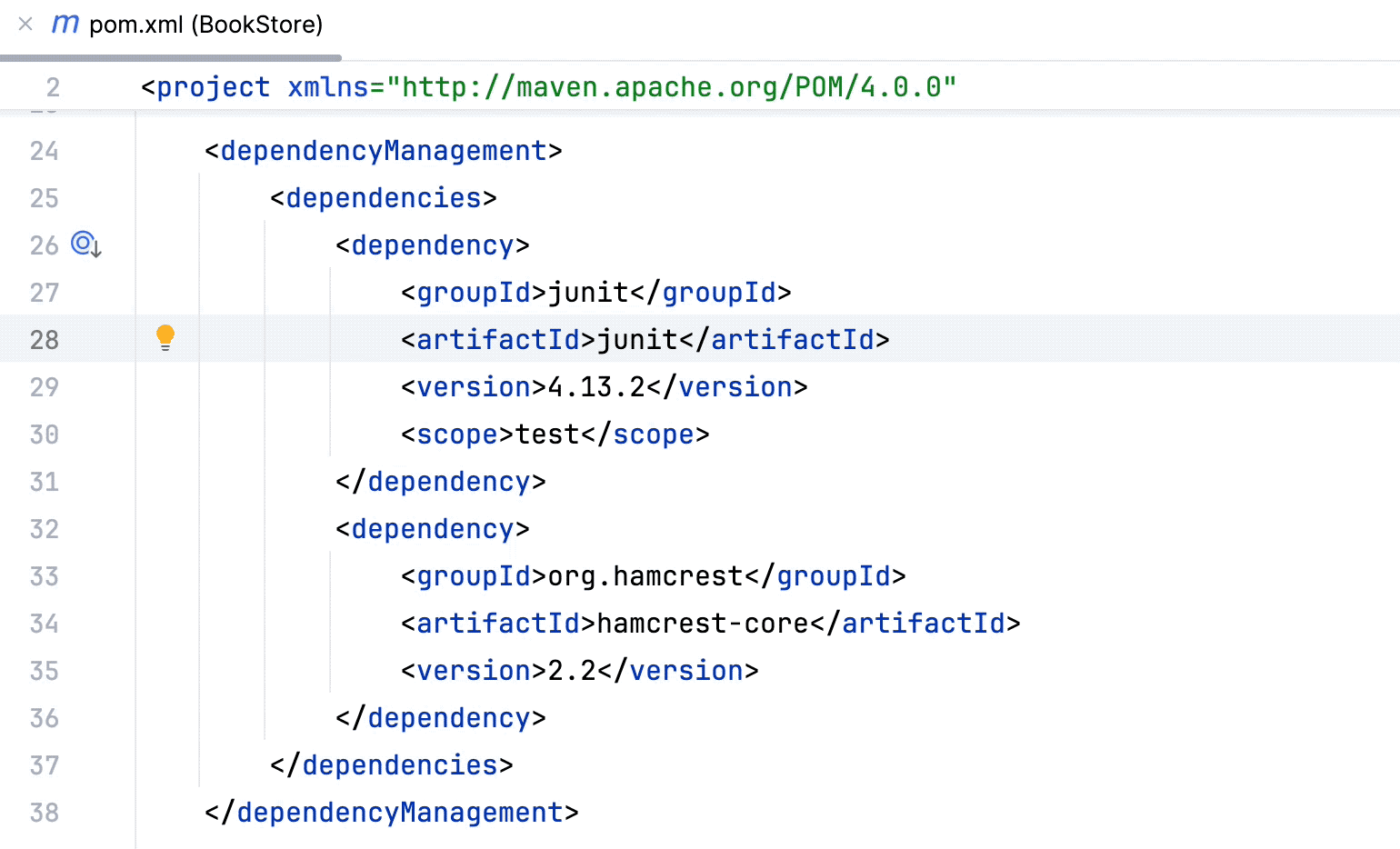Click line number 28 in the gutter
This screenshot has width=1400, height=849.
coord(43,339)
